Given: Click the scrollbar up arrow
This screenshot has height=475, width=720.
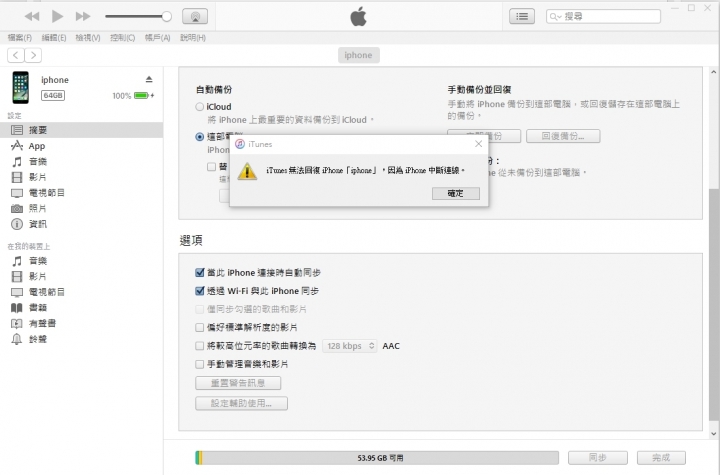Looking at the screenshot, I should coord(713,72).
